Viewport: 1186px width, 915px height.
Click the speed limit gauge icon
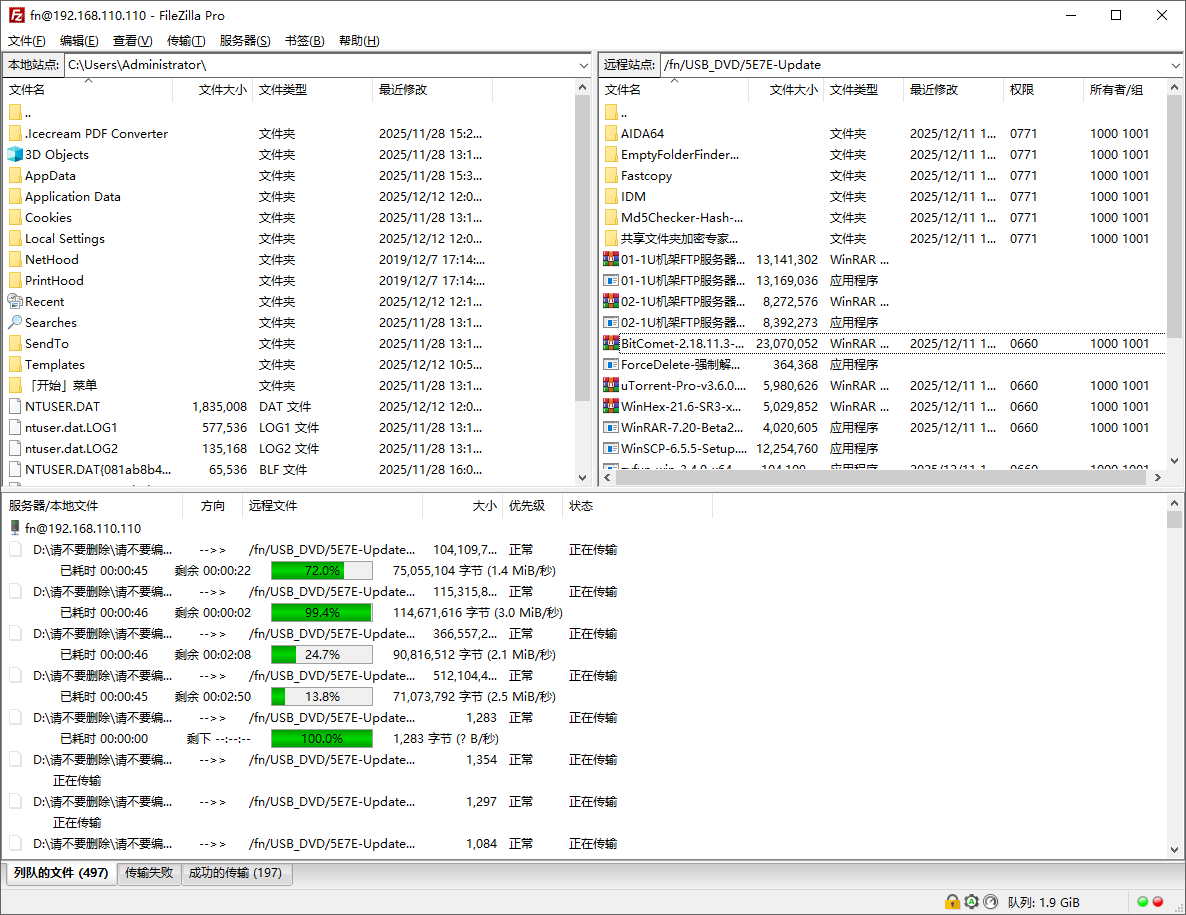point(990,901)
